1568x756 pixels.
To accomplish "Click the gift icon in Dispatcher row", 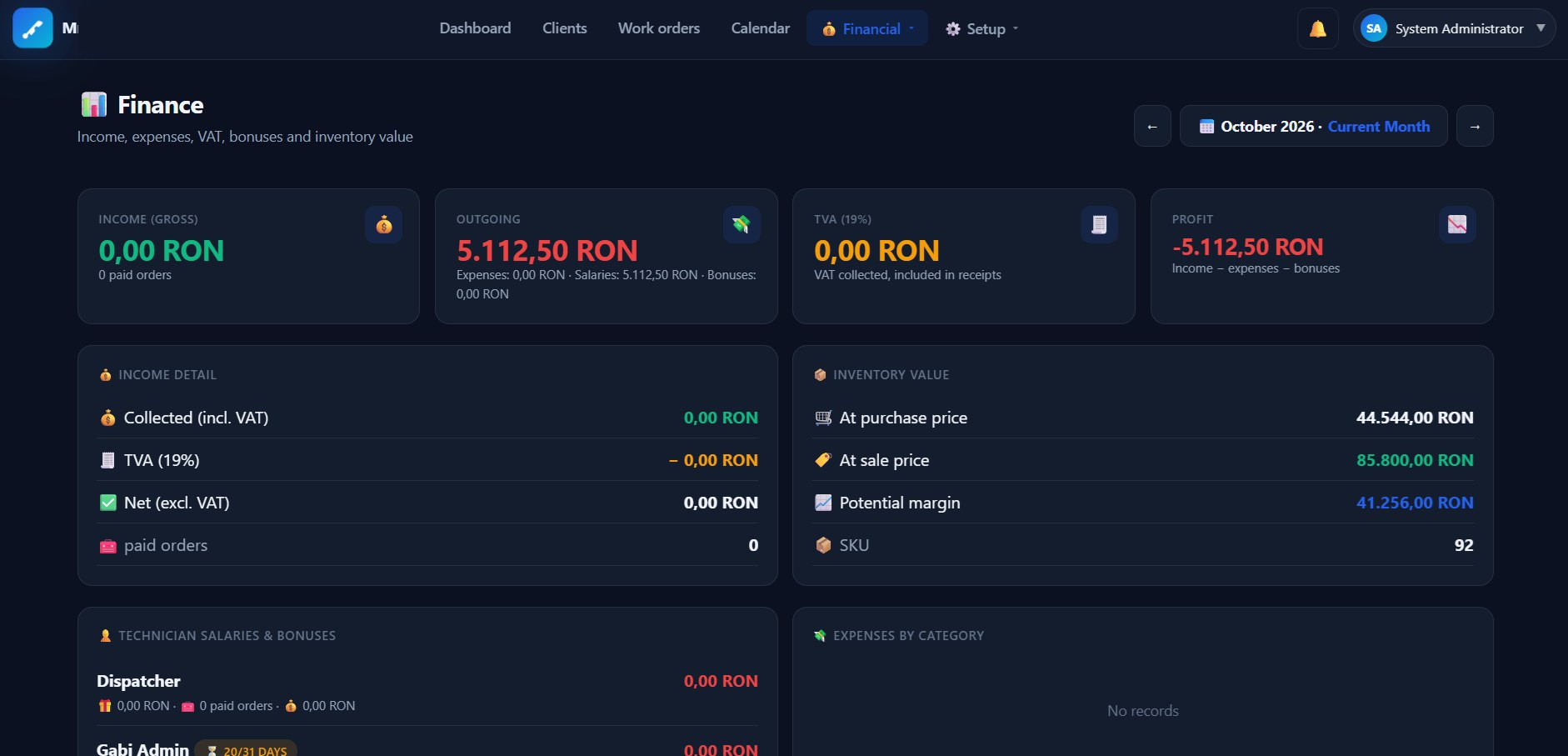I will tap(105, 706).
